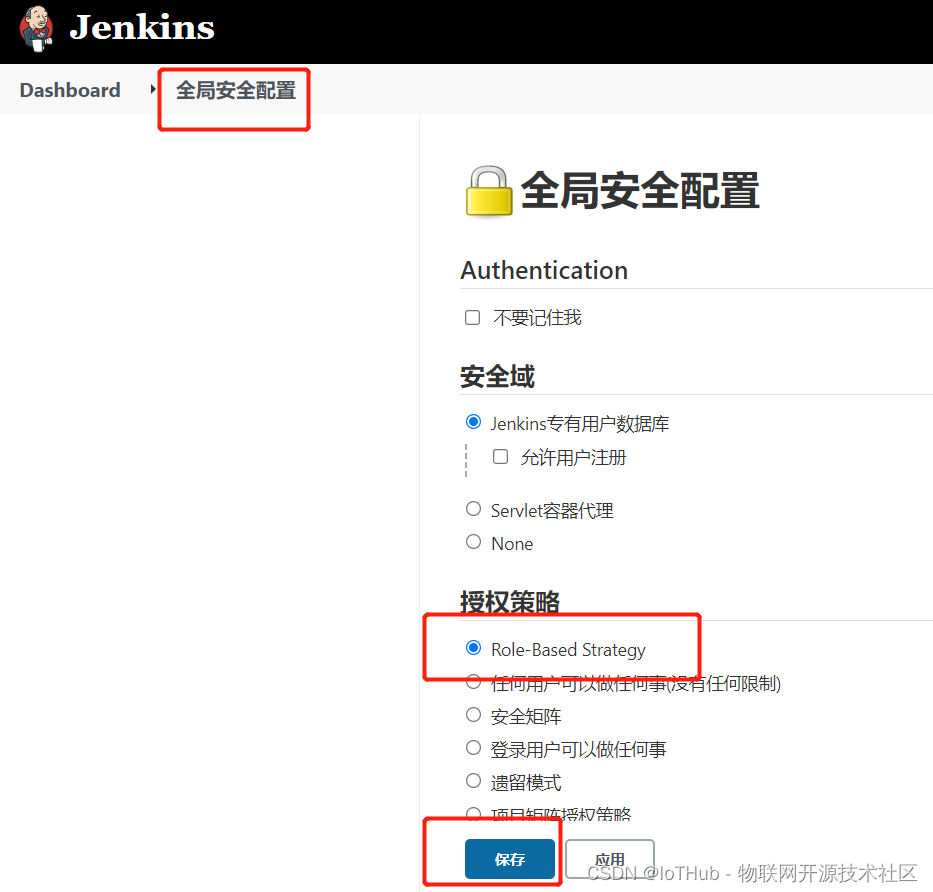This screenshot has height=892, width=933.
Task: Click the Authentication section heading
Action: click(x=544, y=270)
